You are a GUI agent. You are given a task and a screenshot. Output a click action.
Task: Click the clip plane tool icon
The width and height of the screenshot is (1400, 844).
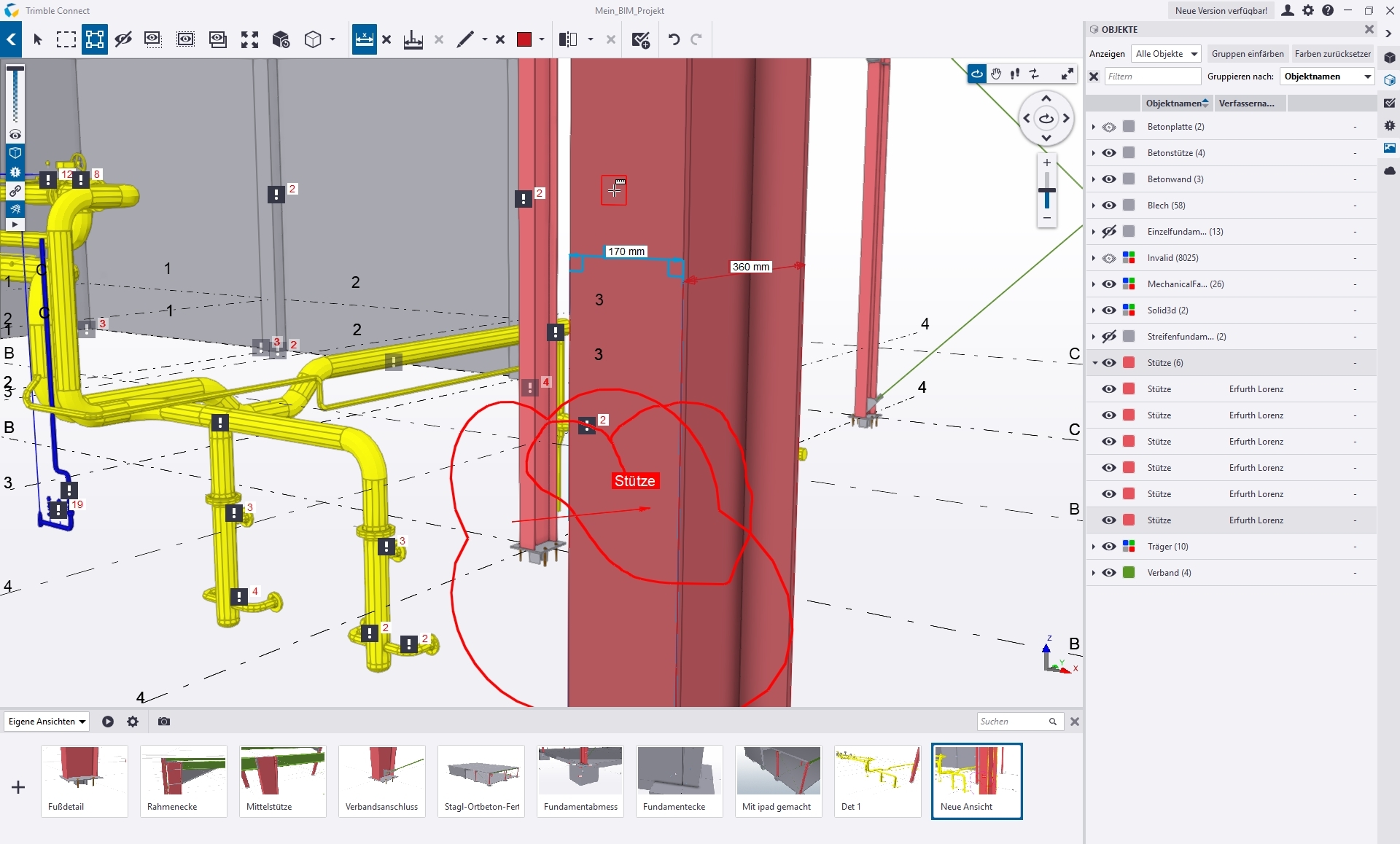pos(568,39)
